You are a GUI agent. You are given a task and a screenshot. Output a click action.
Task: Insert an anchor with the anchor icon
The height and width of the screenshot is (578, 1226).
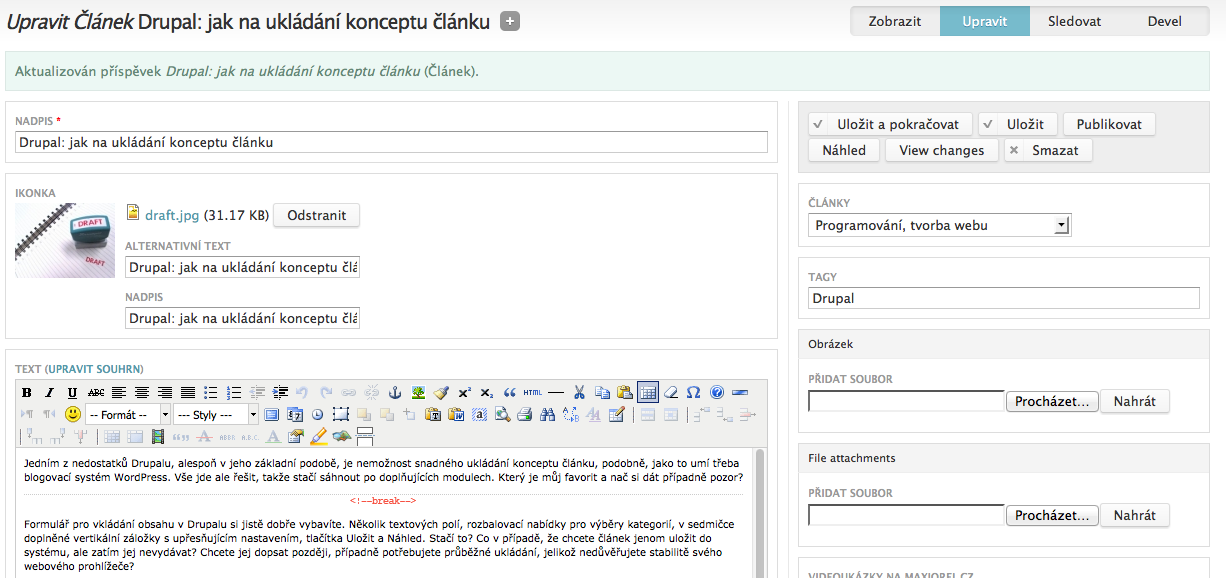[x=395, y=392]
